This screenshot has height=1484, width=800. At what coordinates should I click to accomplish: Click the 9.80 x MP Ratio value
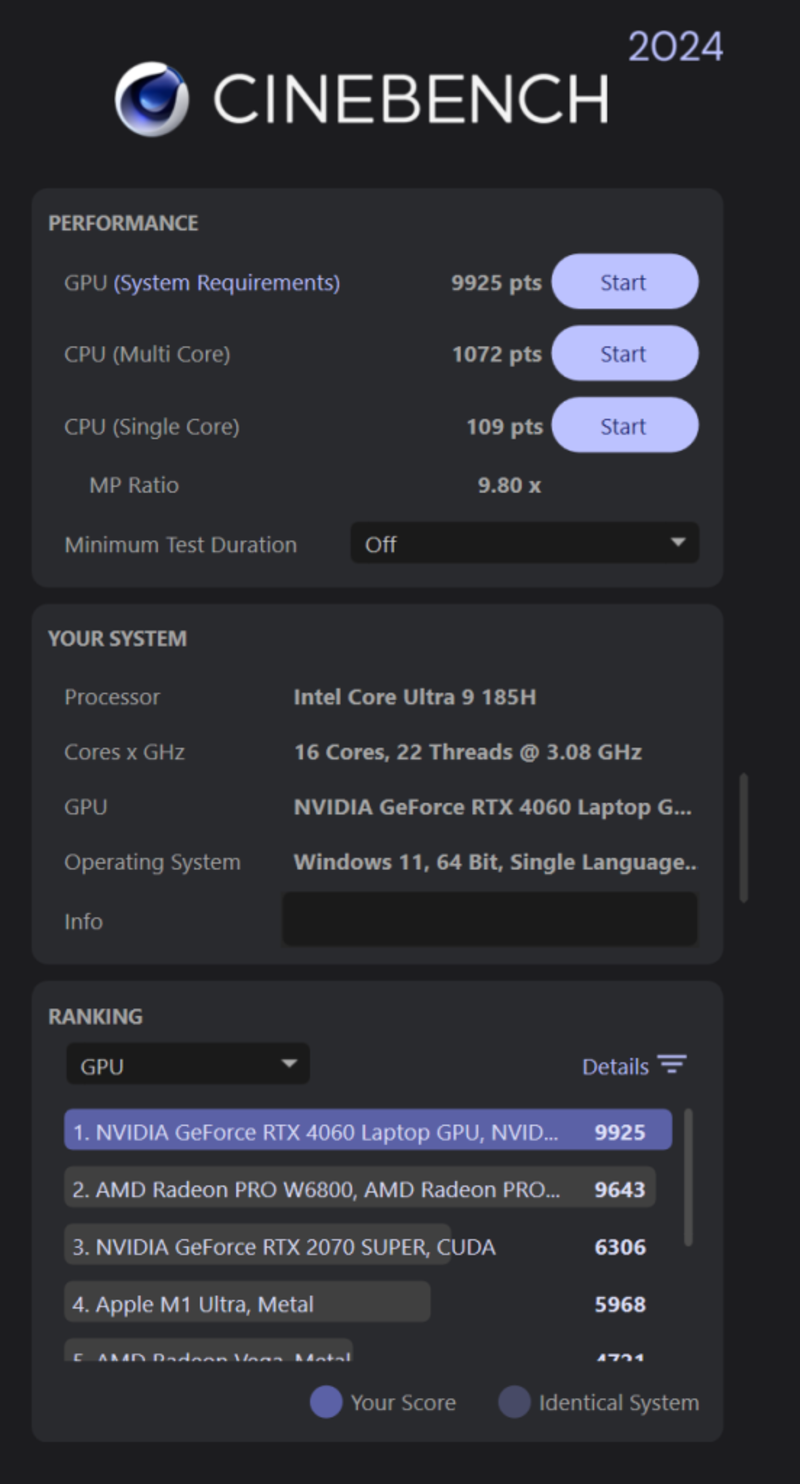point(509,486)
